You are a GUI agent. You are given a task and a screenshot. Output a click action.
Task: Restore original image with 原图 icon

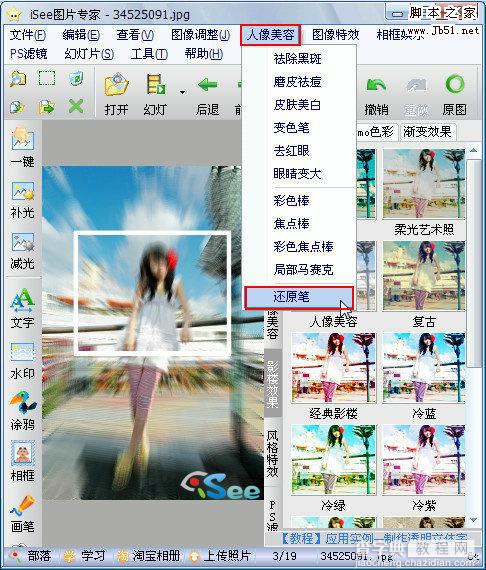point(455,95)
